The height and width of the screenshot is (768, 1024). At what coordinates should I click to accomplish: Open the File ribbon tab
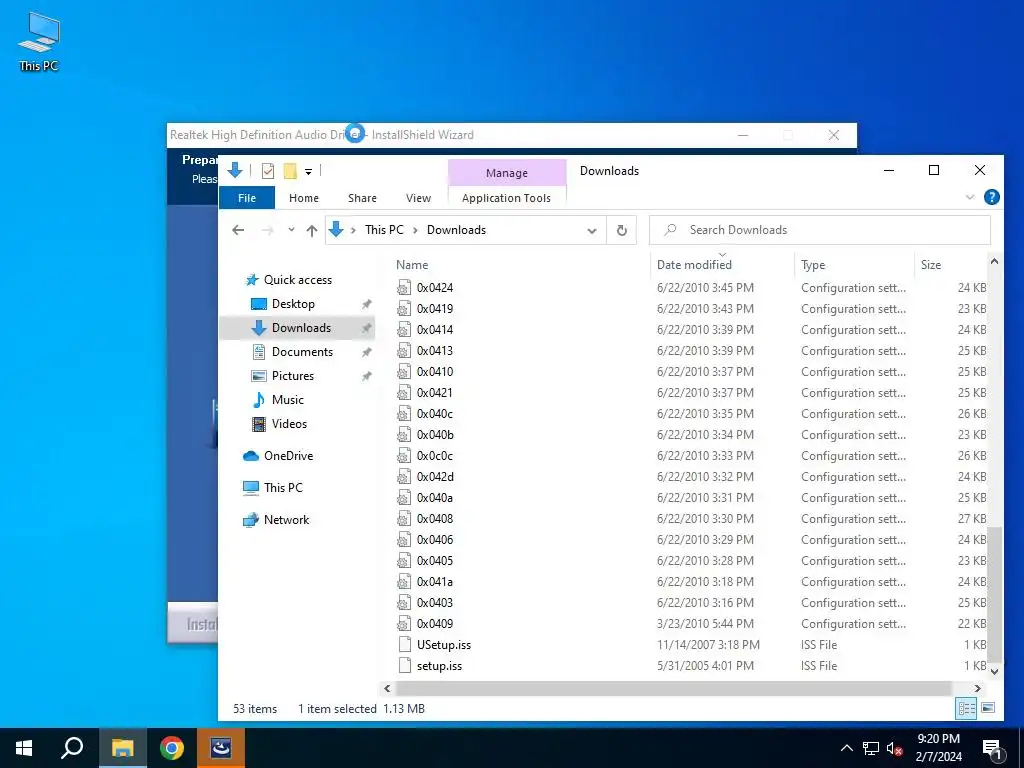247,198
